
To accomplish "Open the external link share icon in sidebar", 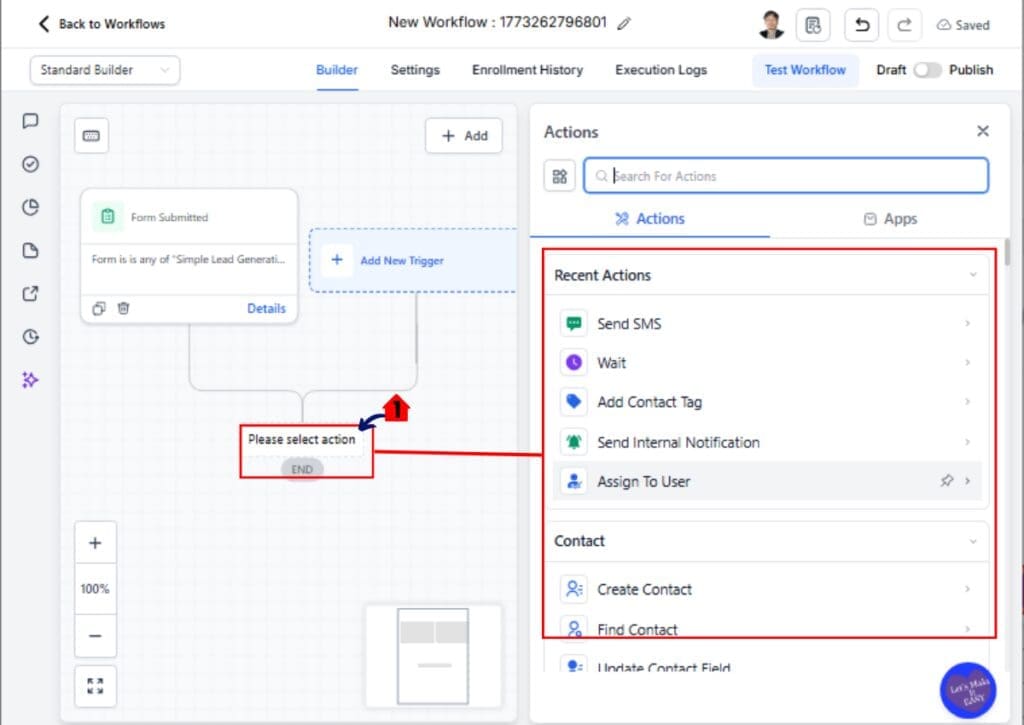I will tap(30, 293).
